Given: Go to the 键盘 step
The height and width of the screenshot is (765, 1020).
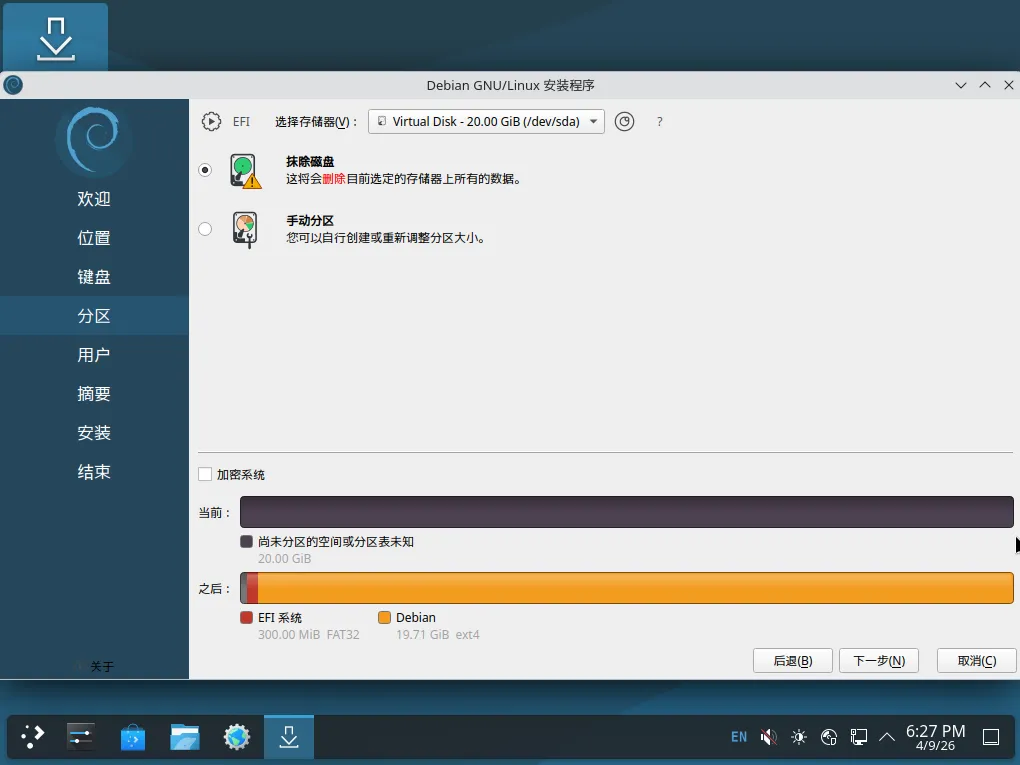Looking at the screenshot, I should pyautogui.click(x=94, y=276).
